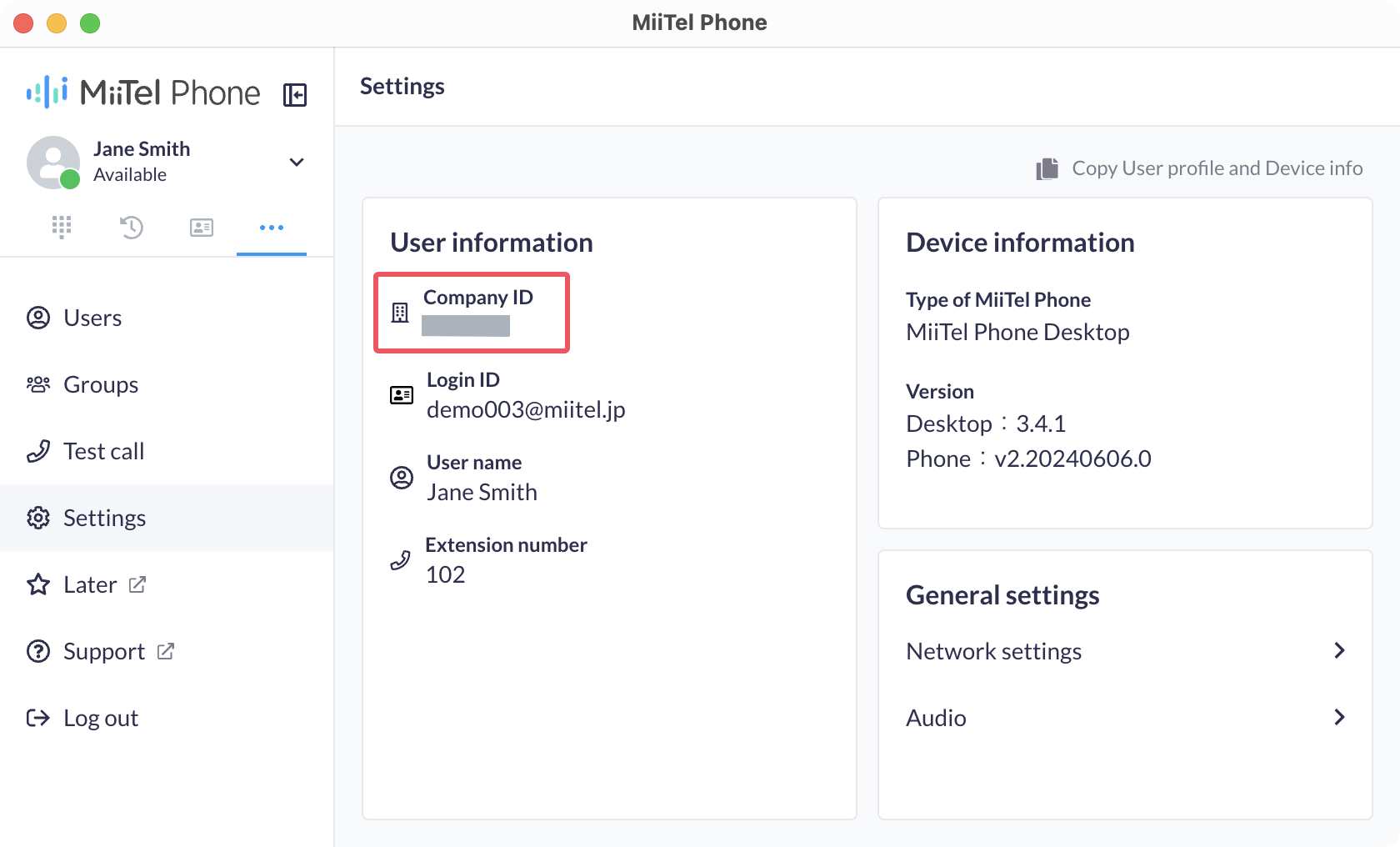
Task: Click the Jane Smith avatar
Action: (53, 163)
